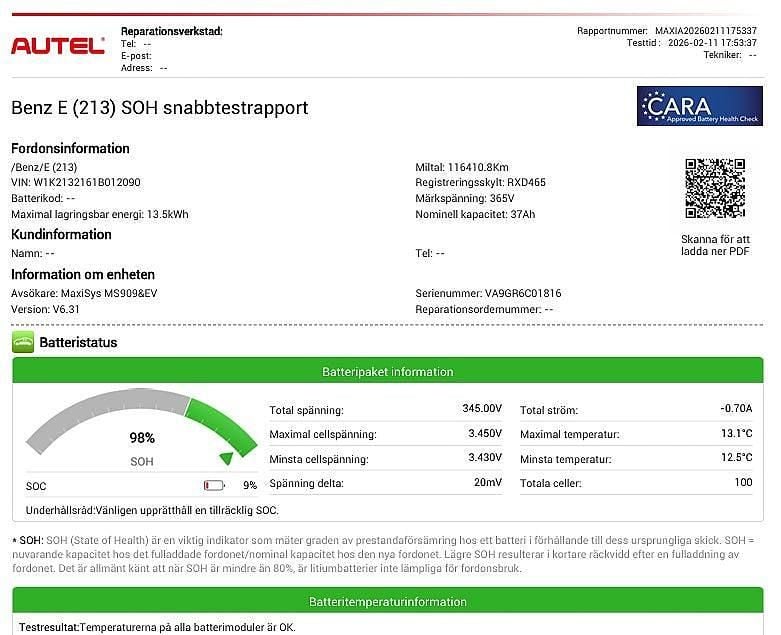Click the "Information om enheten" heading

tap(83, 274)
